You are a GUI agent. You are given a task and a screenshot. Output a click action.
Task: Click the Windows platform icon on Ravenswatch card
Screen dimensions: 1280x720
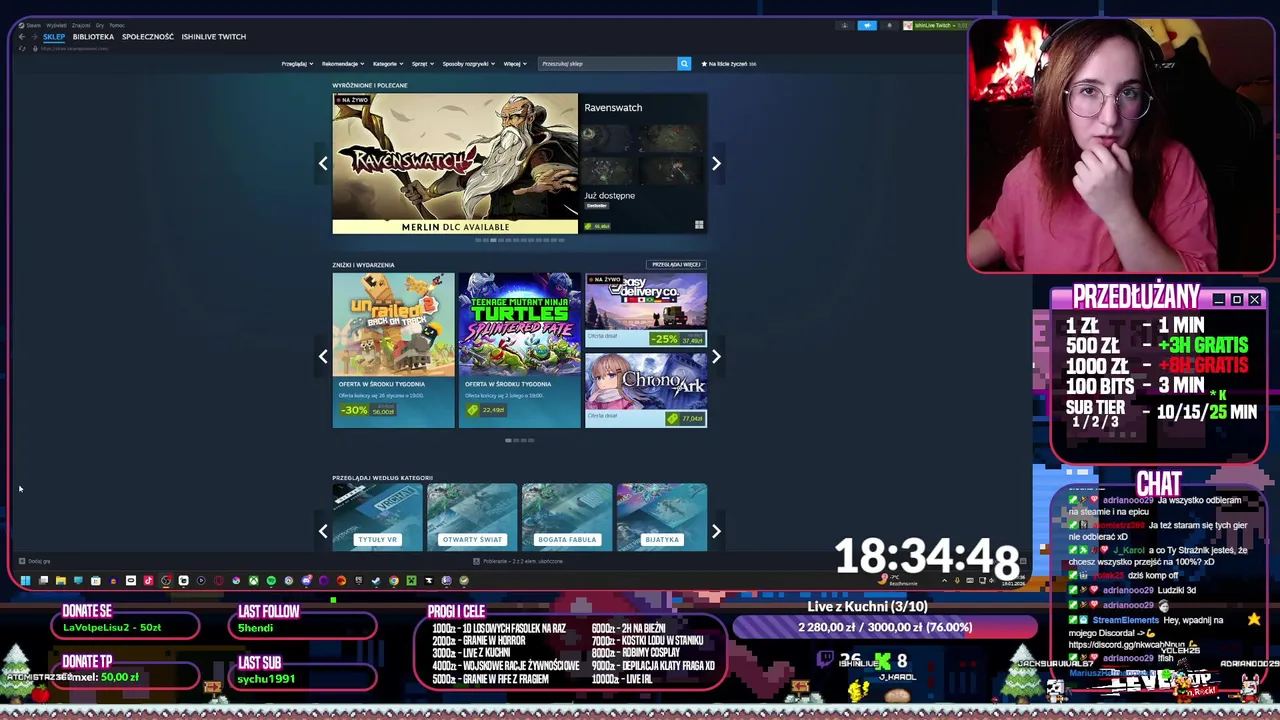tap(699, 225)
